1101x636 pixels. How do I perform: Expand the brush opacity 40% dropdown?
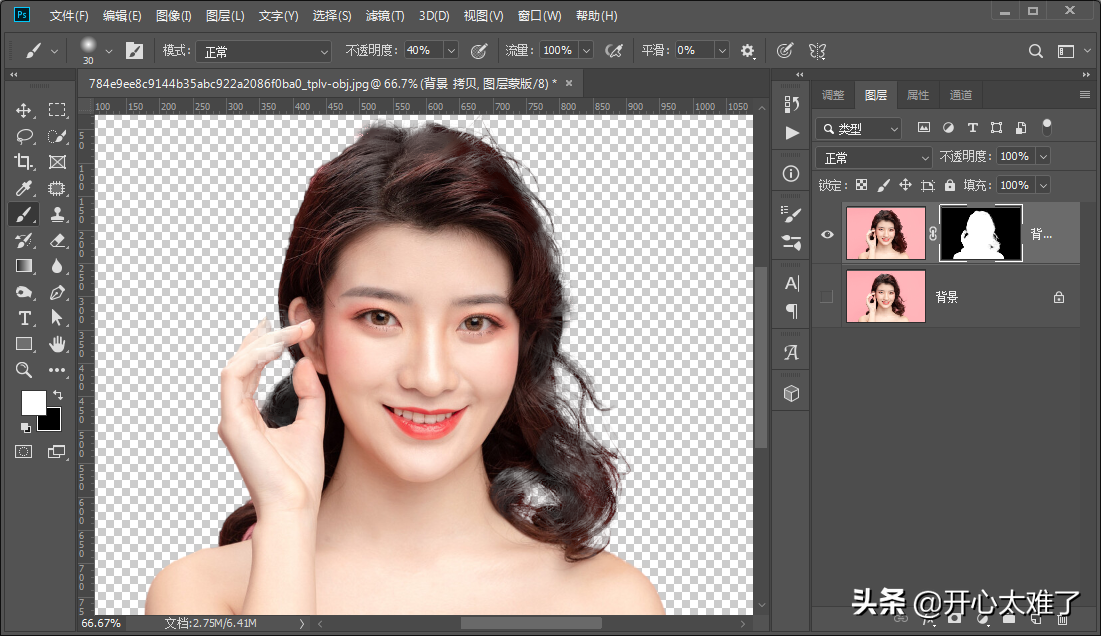tap(450, 51)
